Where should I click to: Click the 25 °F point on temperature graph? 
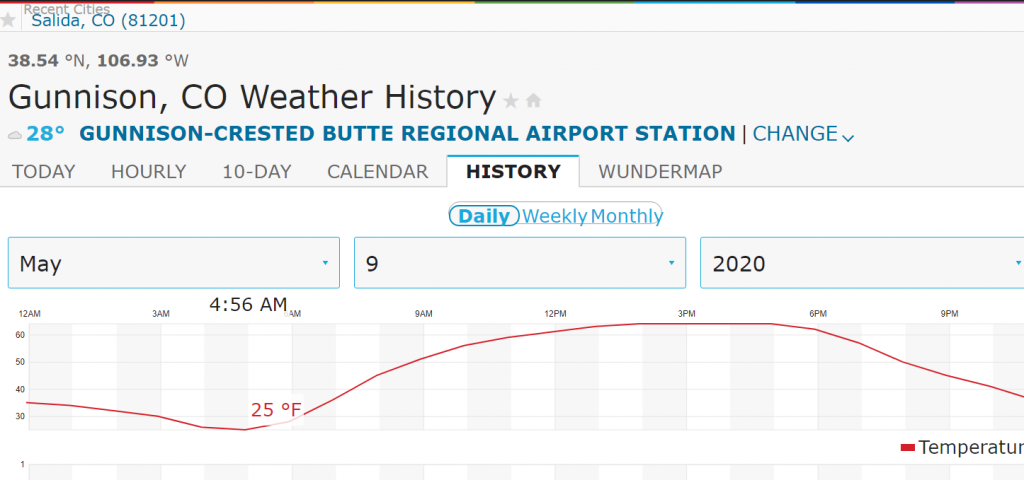coord(244,429)
